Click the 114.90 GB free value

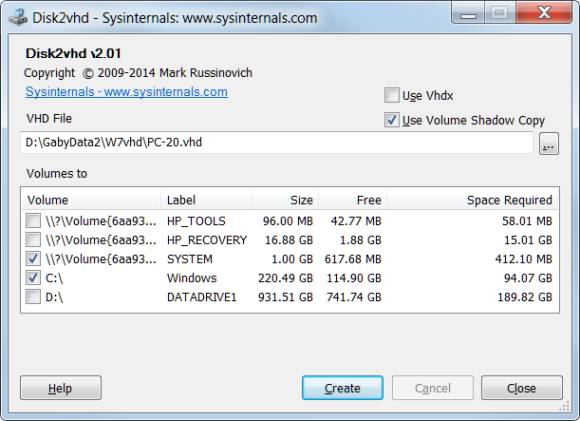click(x=354, y=278)
